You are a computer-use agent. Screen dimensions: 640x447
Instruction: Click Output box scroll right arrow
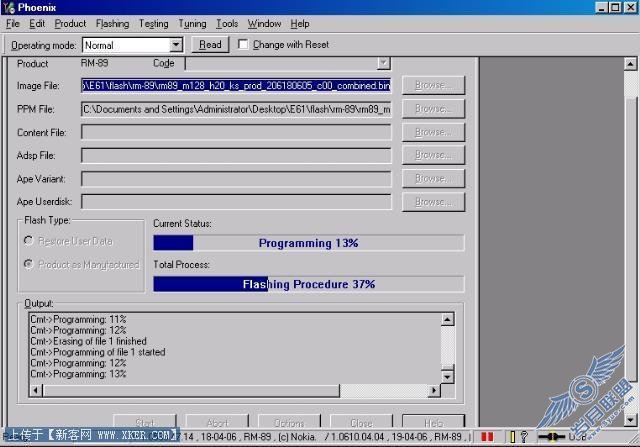point(434,391)
